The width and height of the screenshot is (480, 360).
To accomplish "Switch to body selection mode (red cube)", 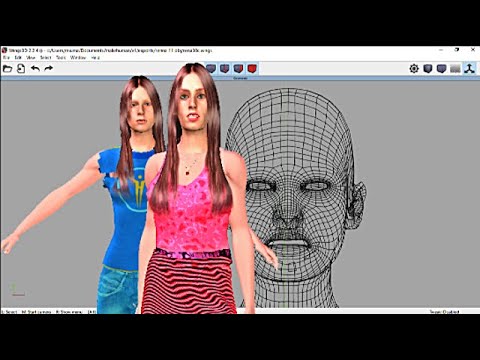I will tap(252, 69).
